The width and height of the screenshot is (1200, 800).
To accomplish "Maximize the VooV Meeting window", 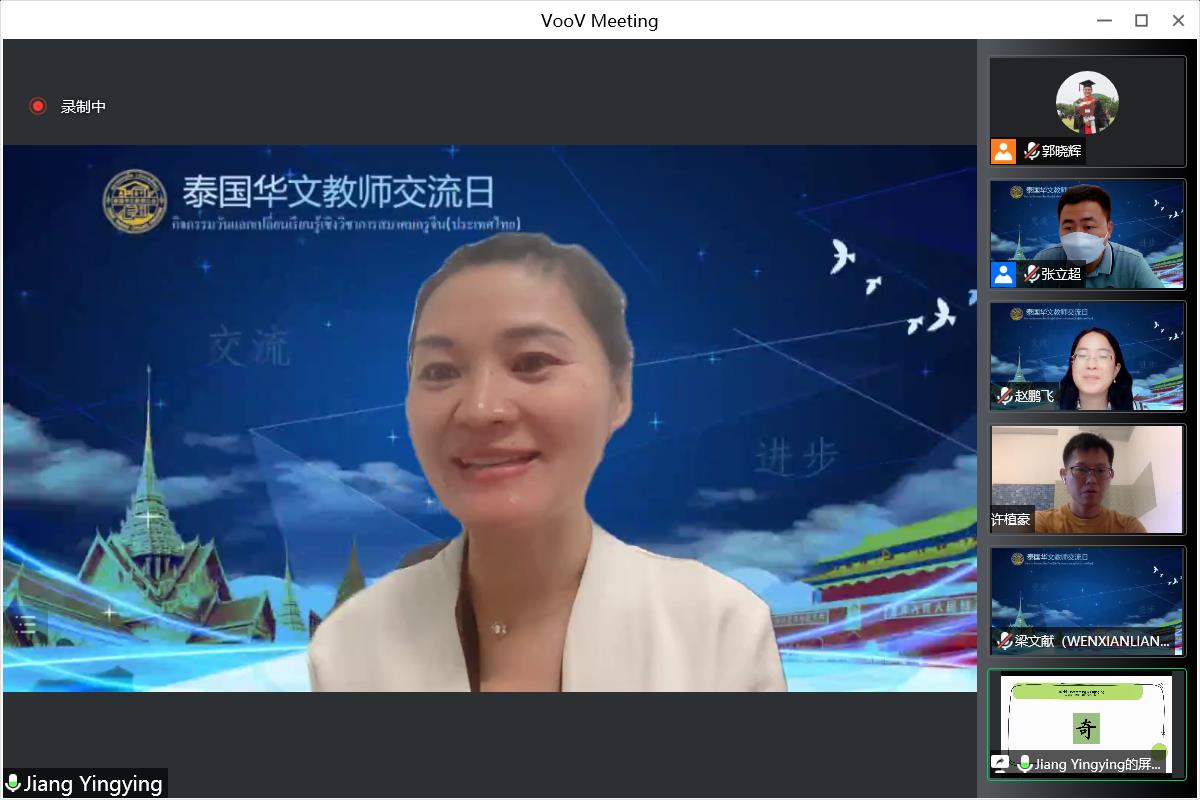I will click(1141, 20).
